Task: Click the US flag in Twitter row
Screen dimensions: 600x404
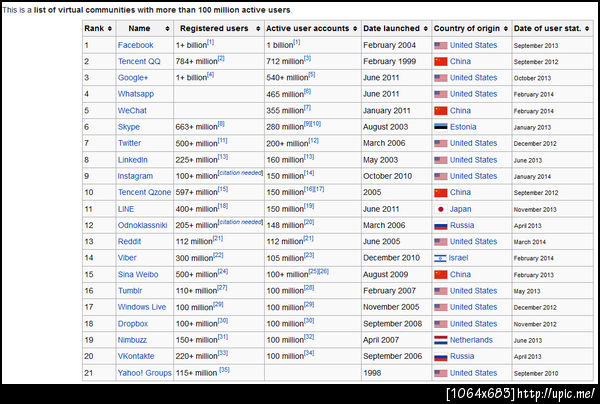Action: pyautogui.click(x=440, y=143)
